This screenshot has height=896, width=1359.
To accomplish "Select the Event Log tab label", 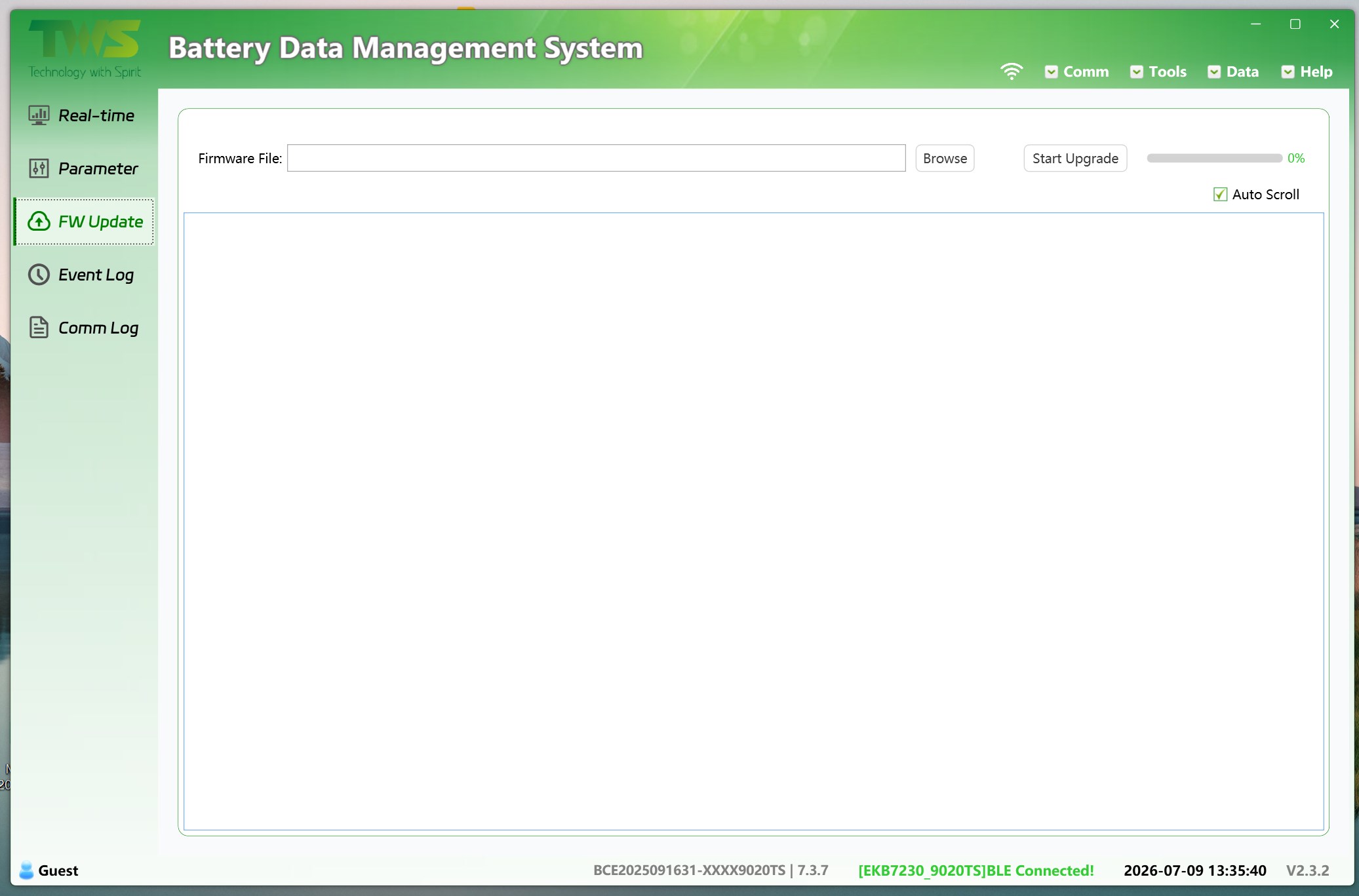I will click(96, 275).
